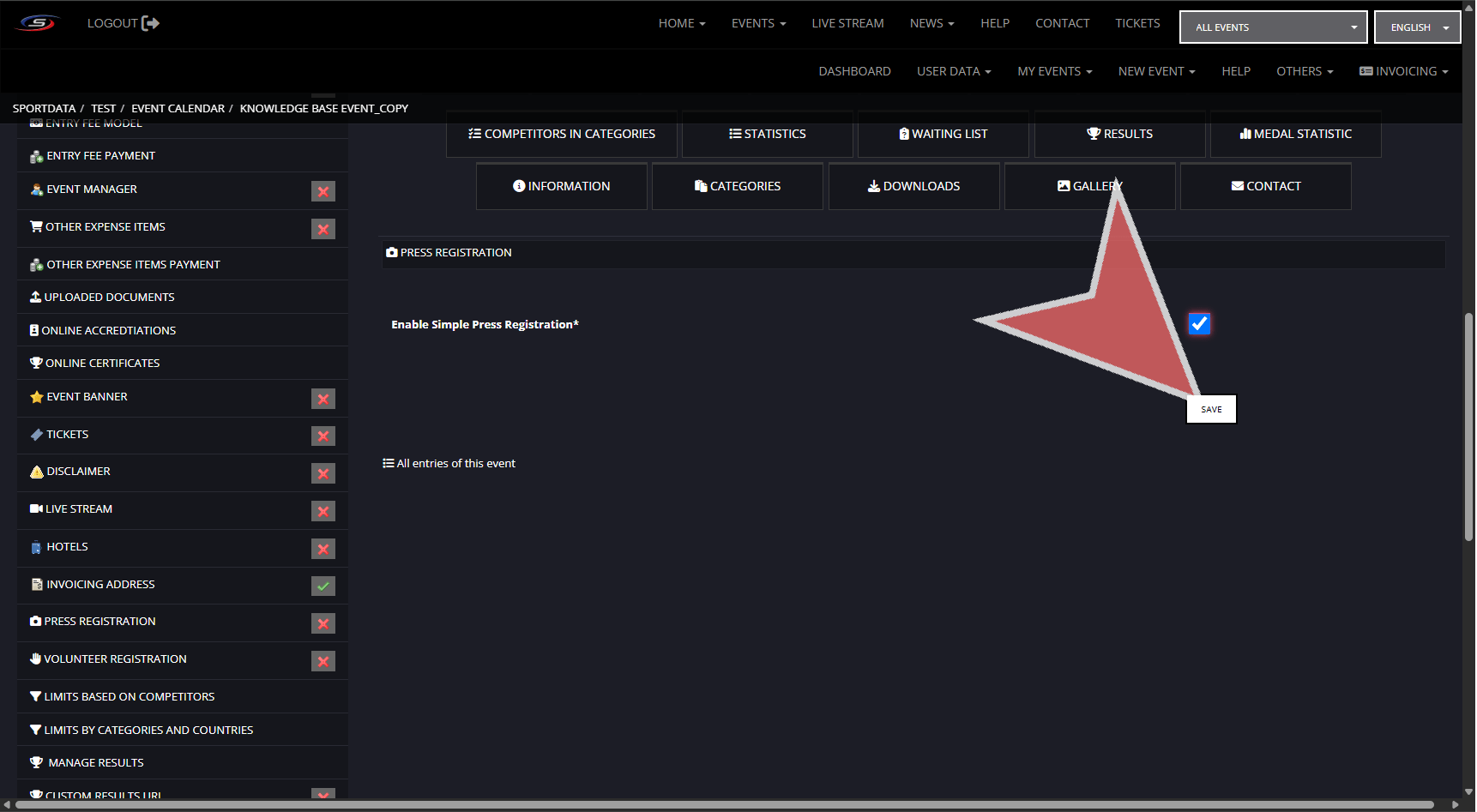
Task: Toggle the red X next to Tickets
Action: point(323,436)
